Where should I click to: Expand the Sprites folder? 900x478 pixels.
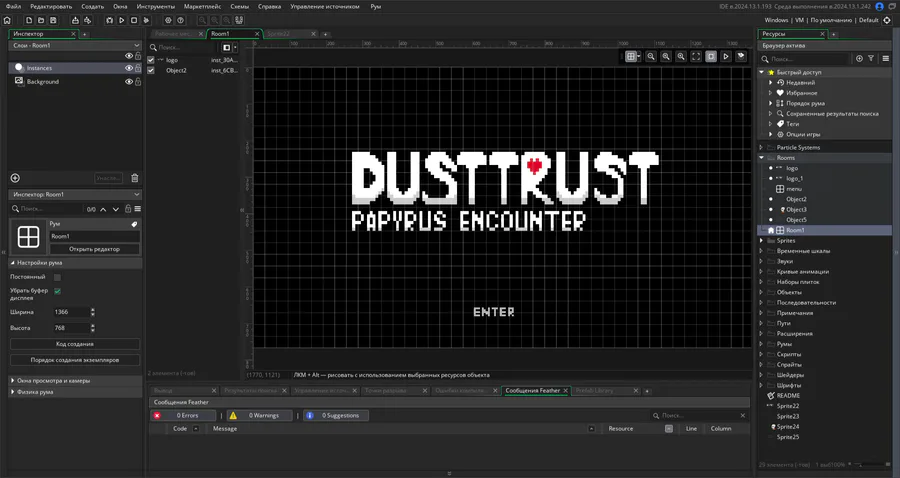click(x=762, y=240)
